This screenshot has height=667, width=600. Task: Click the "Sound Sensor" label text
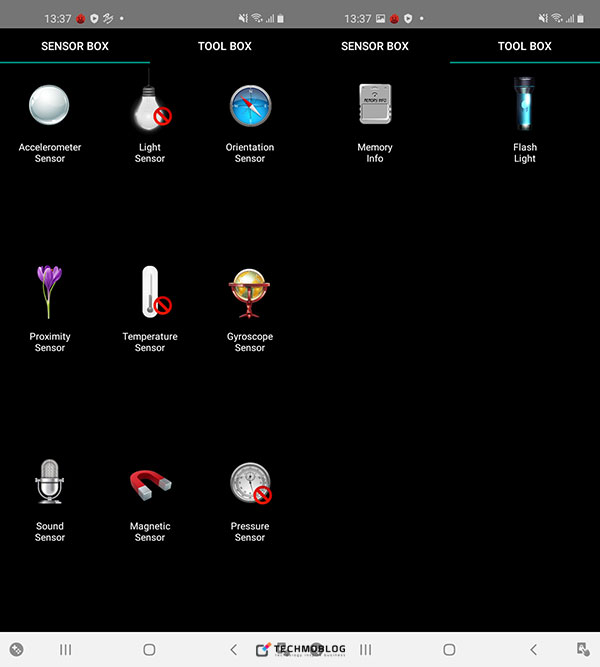(50, 532)
